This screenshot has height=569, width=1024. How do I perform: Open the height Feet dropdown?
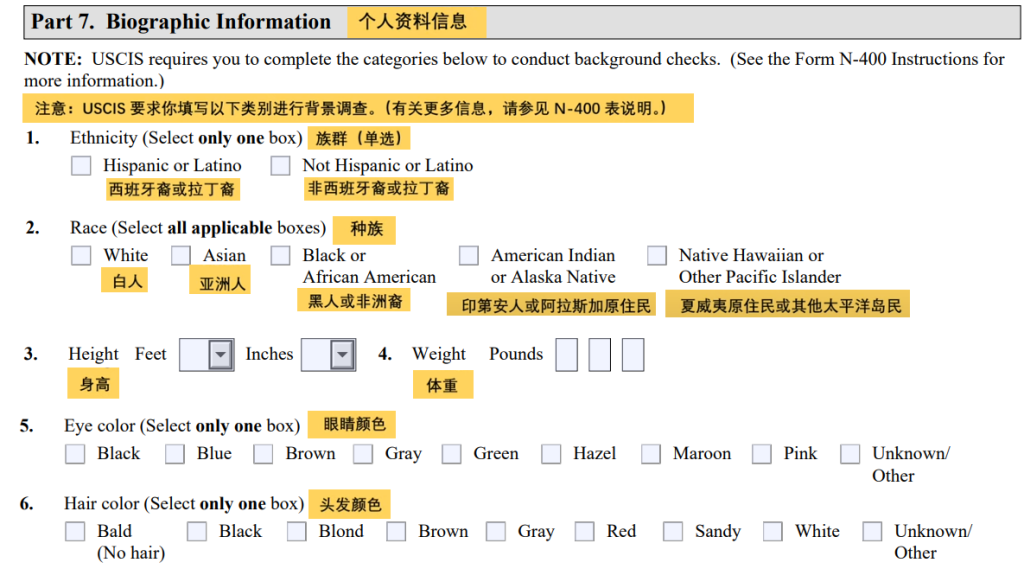219,355
